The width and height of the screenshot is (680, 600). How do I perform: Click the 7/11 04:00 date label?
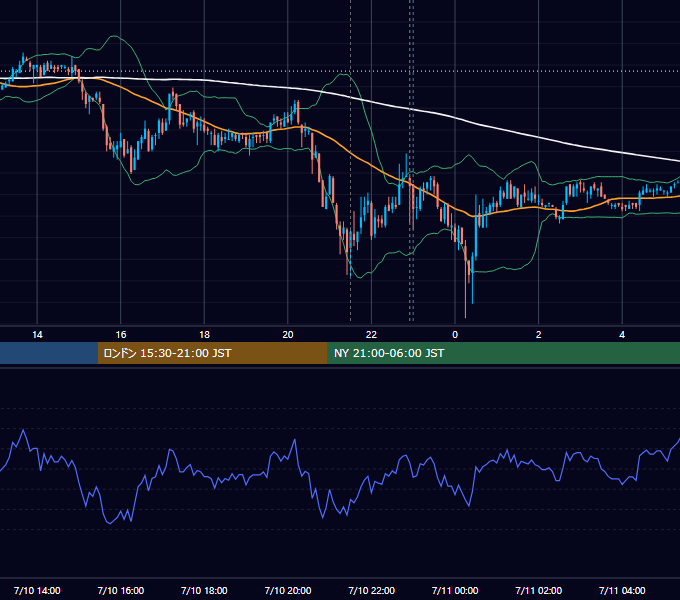point(622,590)
